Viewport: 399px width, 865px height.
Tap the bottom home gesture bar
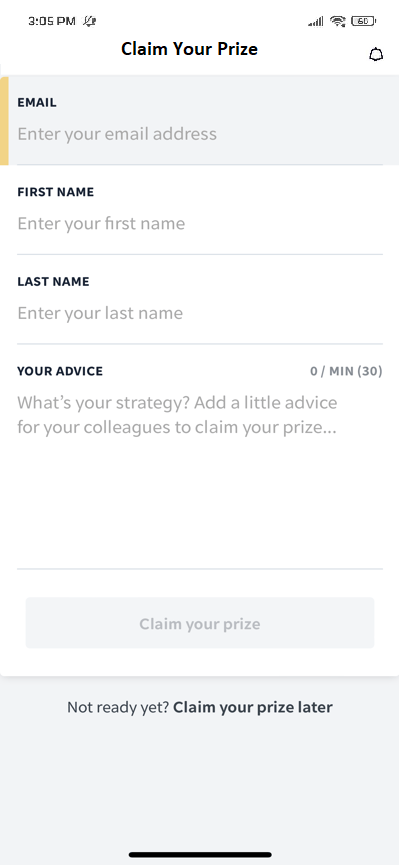pyautogui.click(x=200, y=855)
